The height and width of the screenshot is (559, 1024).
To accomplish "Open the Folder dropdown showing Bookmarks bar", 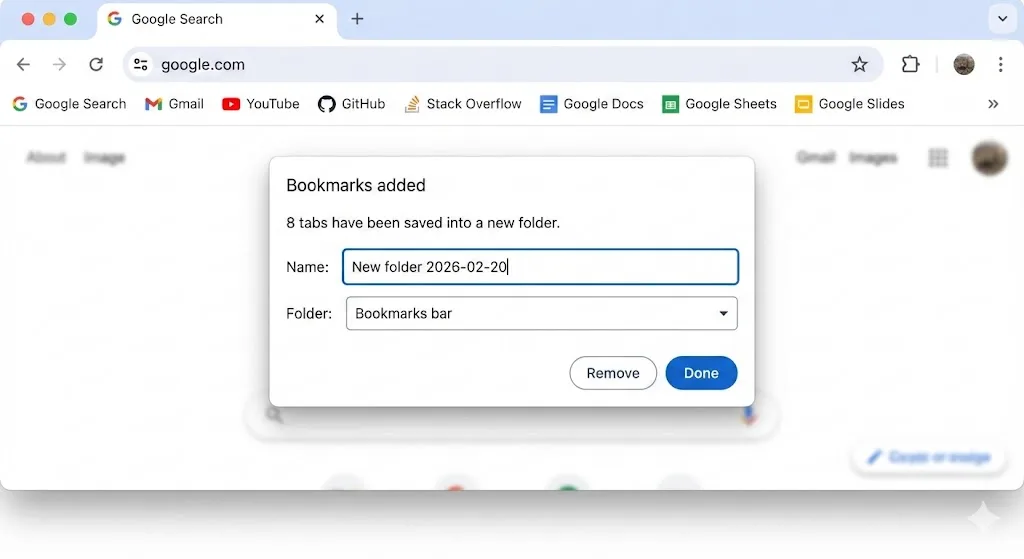I will click(x=541, y=313).
